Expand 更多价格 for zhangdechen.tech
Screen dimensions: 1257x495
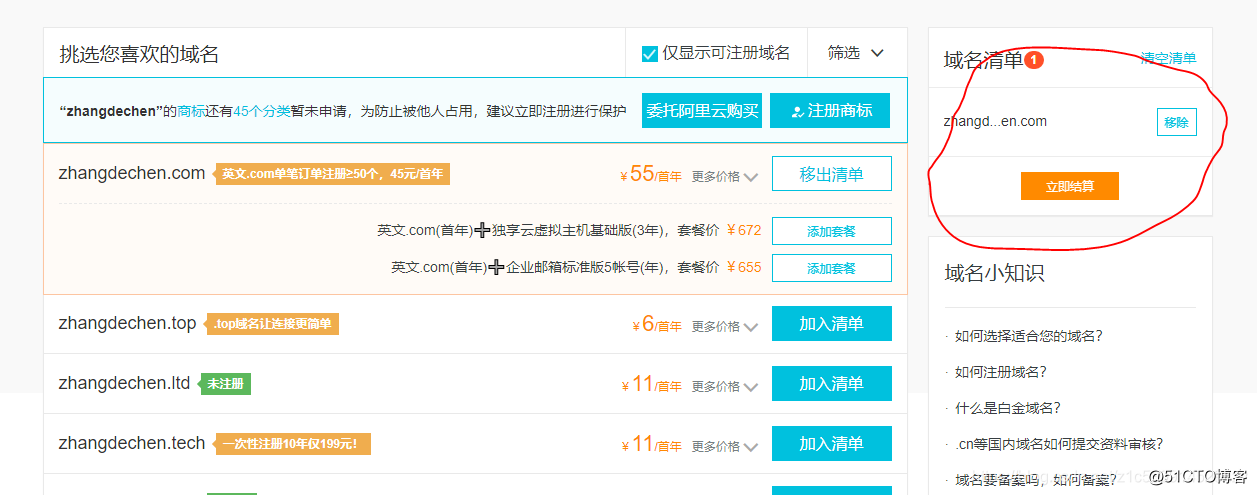pos(725,447)
